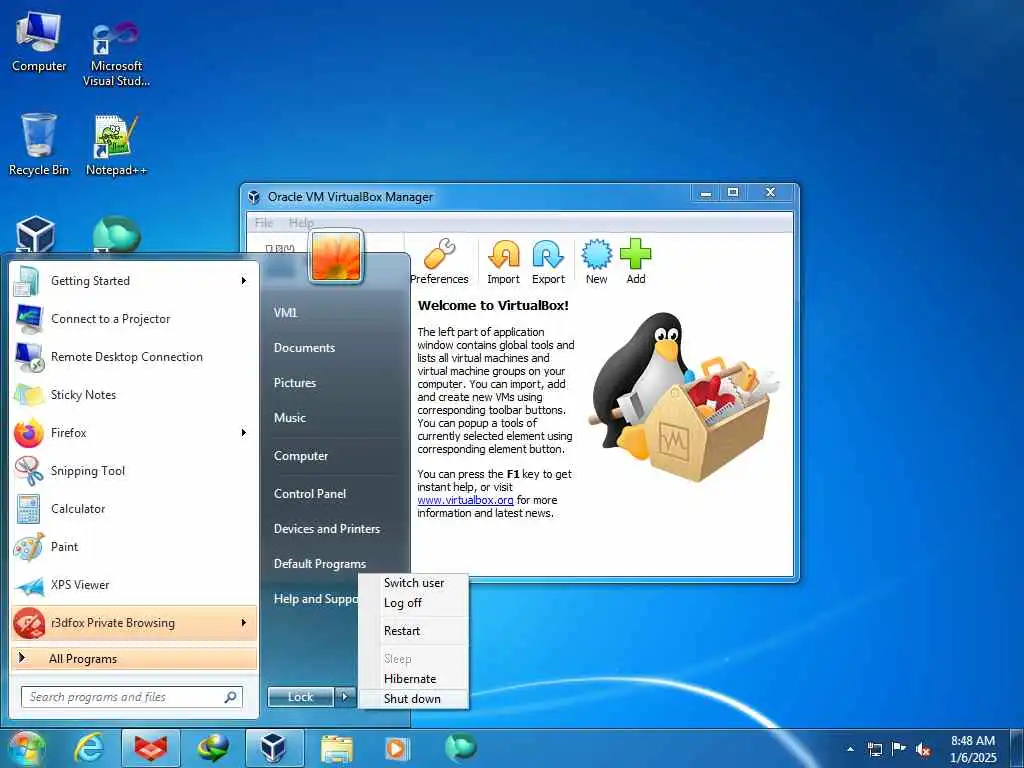Open the www.virtualbox.org link
Viewport: 1024px width, 768px height.
coord(465,500)
